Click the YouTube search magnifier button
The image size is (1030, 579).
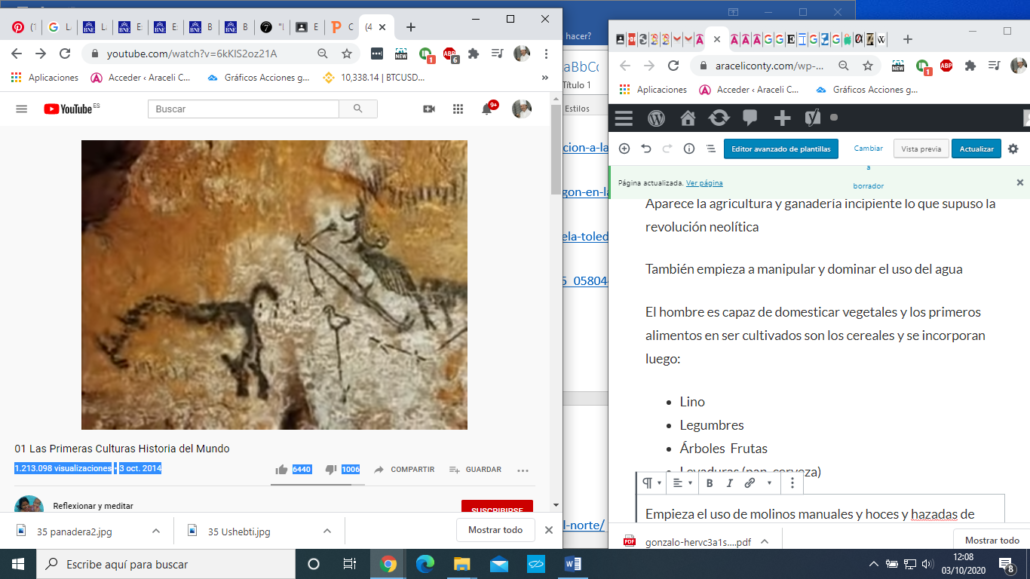tap(358, 109)
